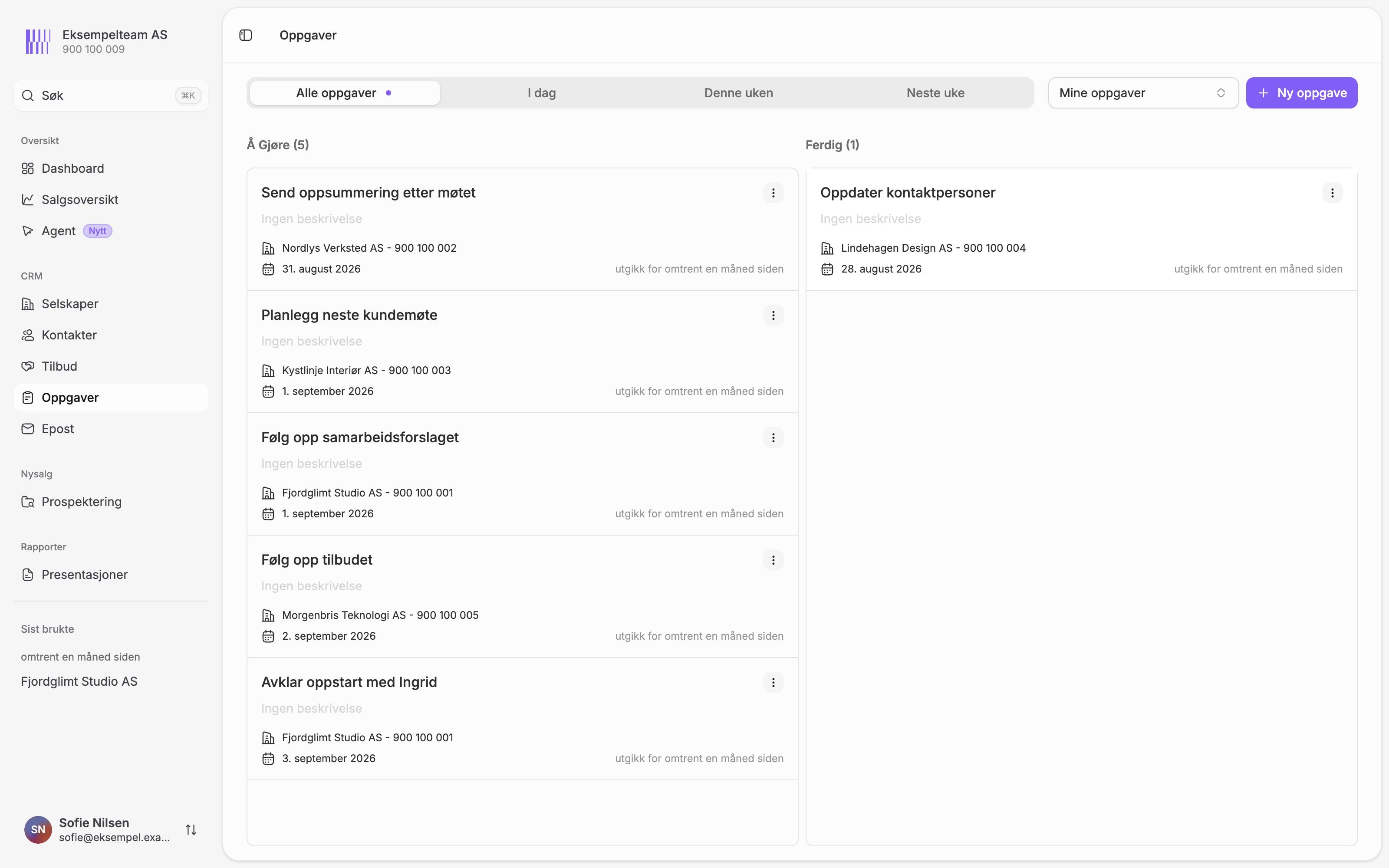The width and height of the screenshot is (1389, 868).
Task: Open Kontakter in the sidebar
Action: tap(111, 335)
